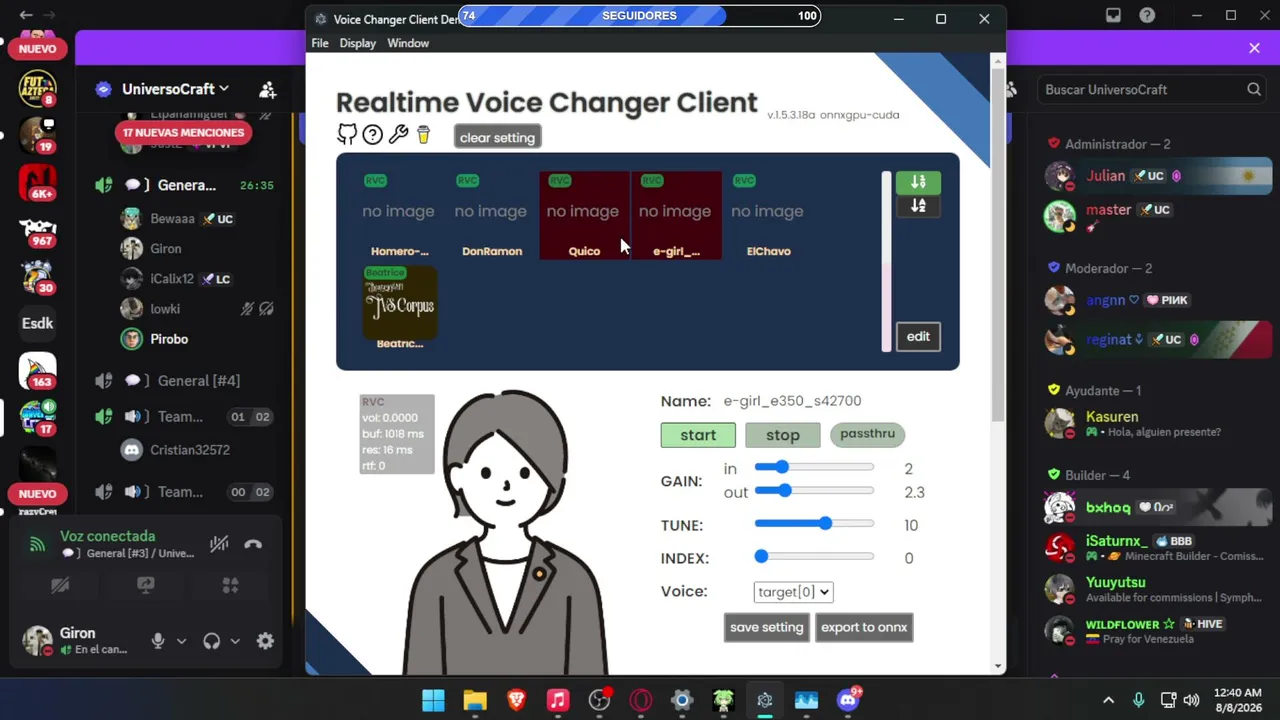The image size is (1280, 720).
Task: Adjust the TUNE slider
Action: coord(814,524)
